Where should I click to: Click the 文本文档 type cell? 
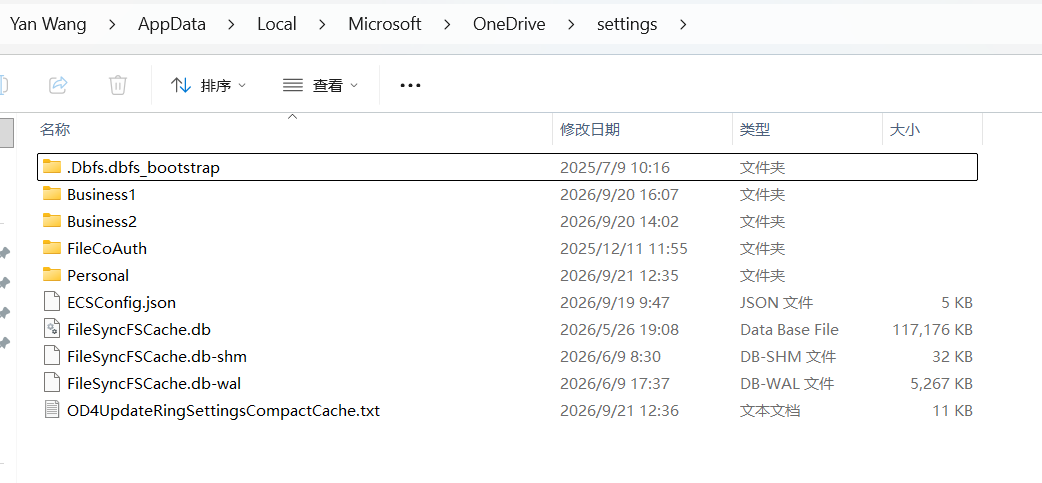[x=770, y=411]
